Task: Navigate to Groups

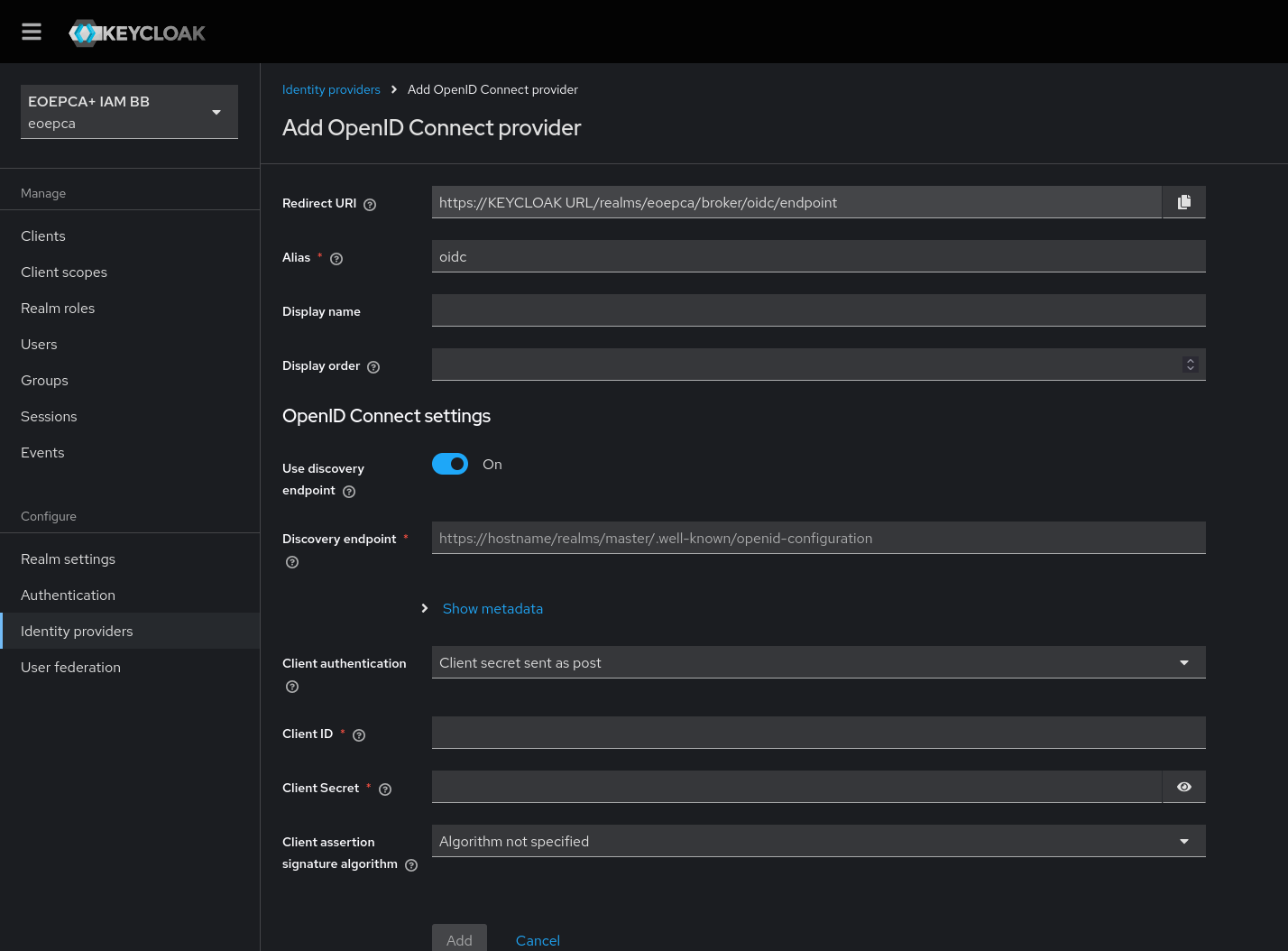Action: (130, 381)
